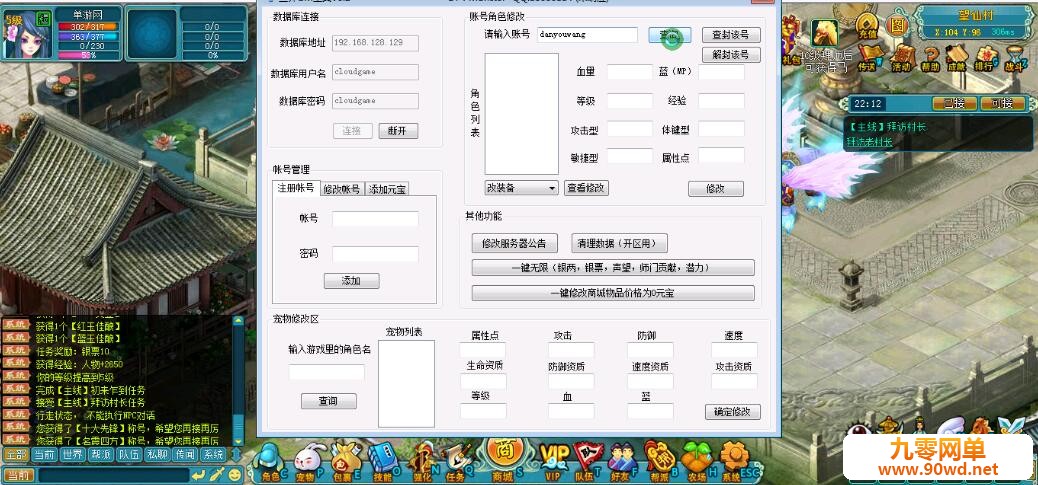Follow the 拜访老村长 quest link
This screenshot has height=485, width=1038.
[869, 142]
